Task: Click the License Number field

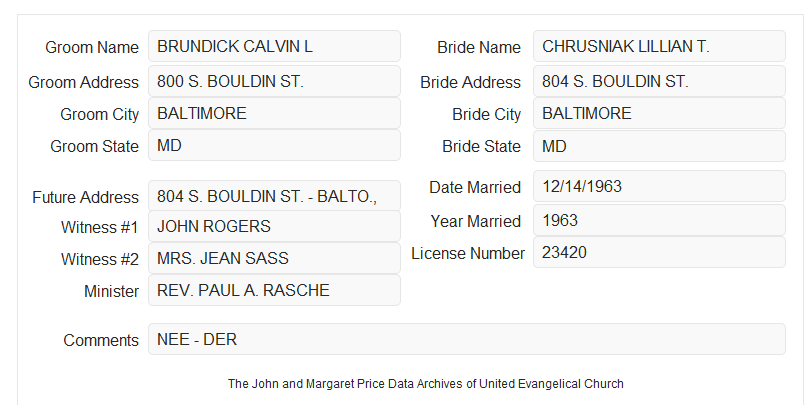Action: coord(659,252)
